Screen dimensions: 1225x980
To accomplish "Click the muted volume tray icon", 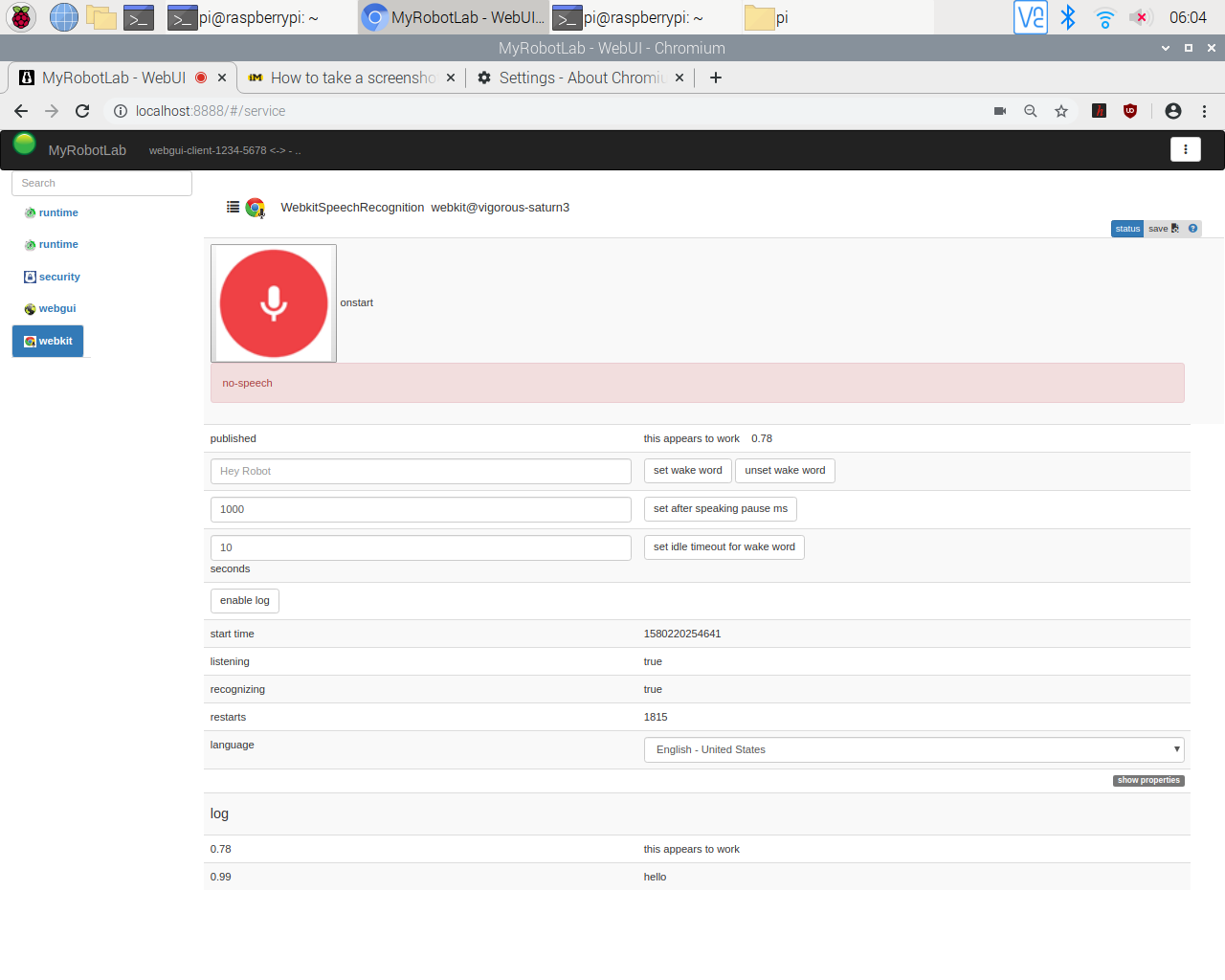I will click(1139, 17).
